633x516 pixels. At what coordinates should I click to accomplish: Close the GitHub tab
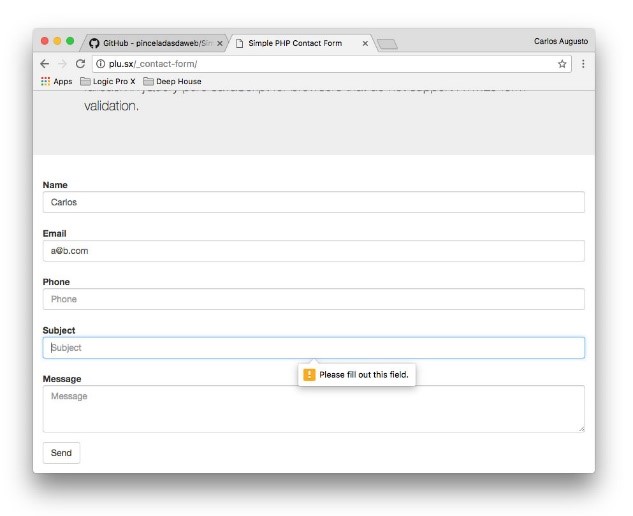pos(220,43)
